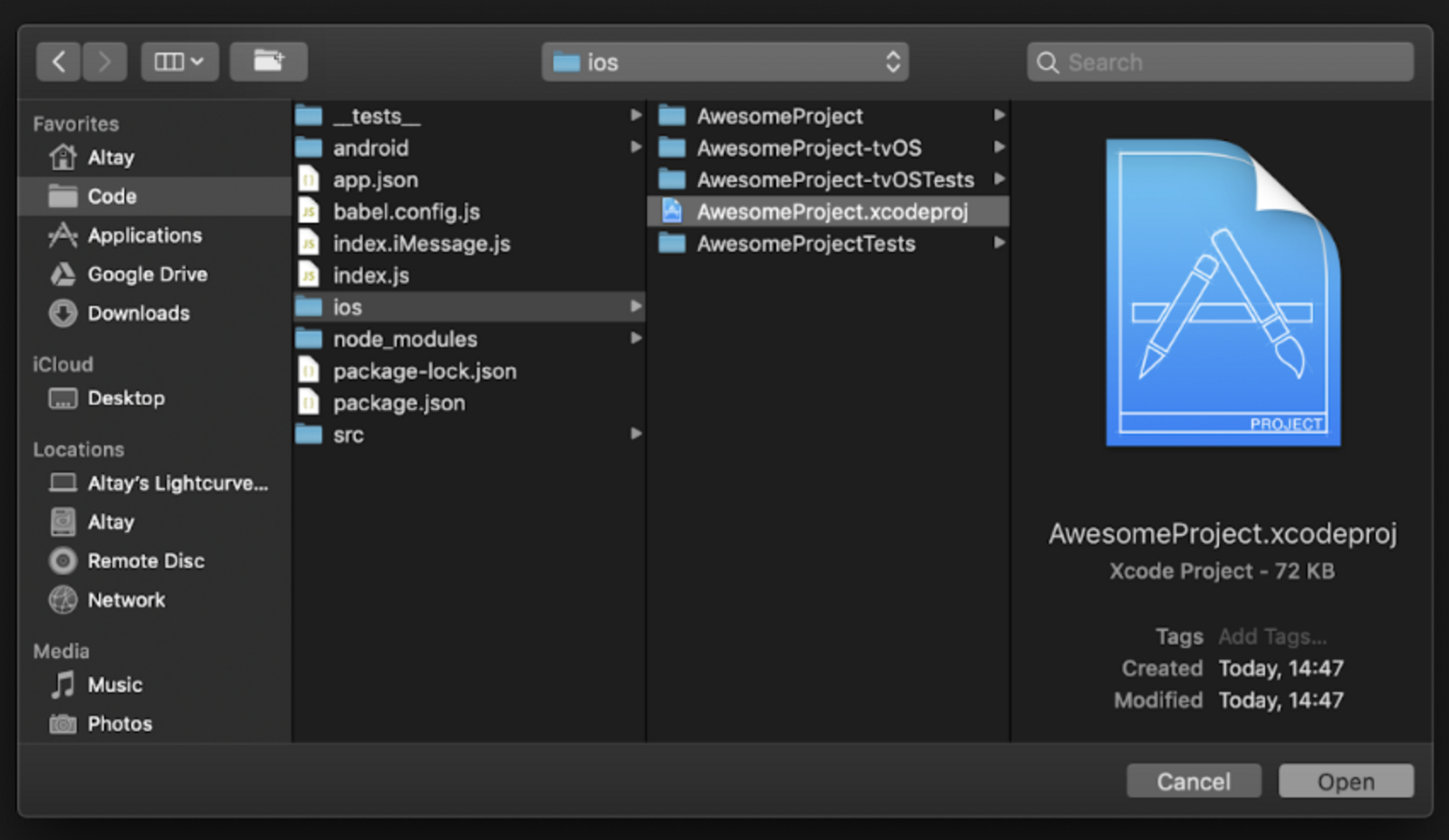Open Music under Media
This screenshot has width=1449, height=840.
point(154,685)
